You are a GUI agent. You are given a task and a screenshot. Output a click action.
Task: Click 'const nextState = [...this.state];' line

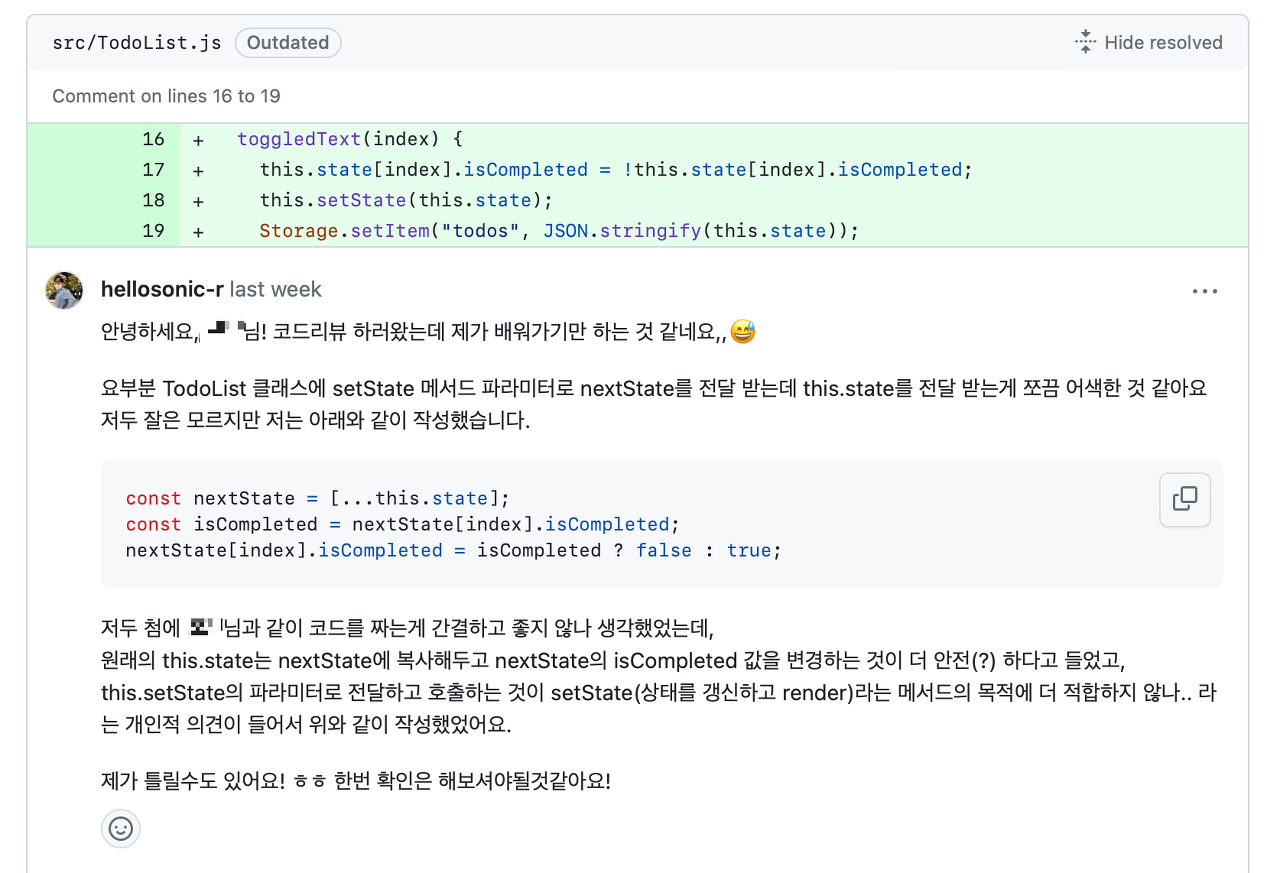point(318,498)
